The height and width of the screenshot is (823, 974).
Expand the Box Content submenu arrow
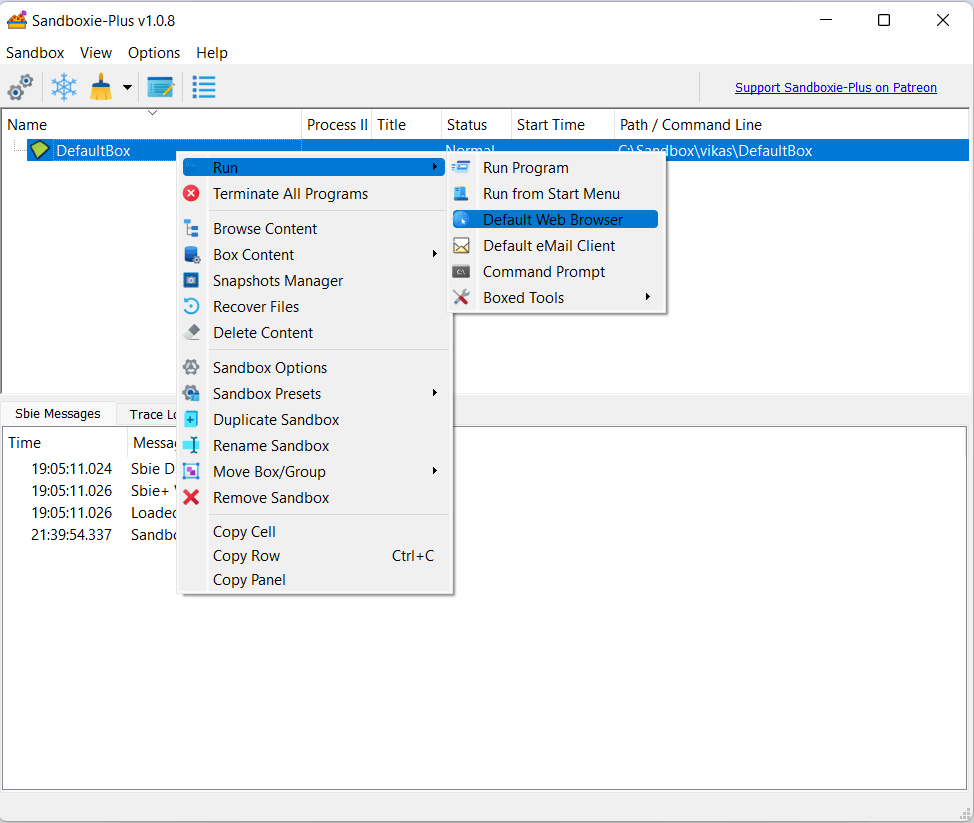tap(435, 253)
